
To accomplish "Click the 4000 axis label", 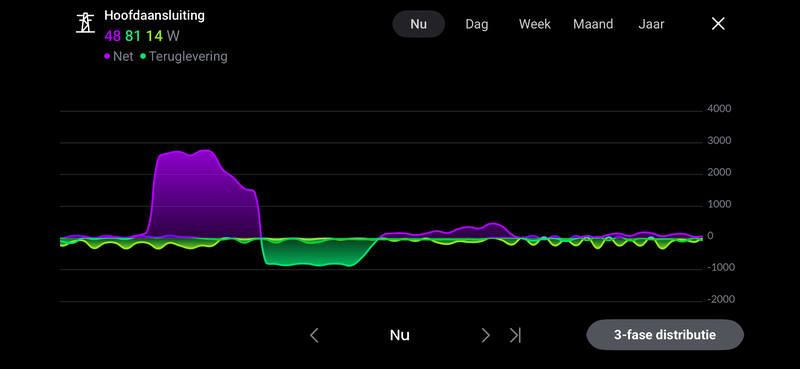I will coord(719,109).
